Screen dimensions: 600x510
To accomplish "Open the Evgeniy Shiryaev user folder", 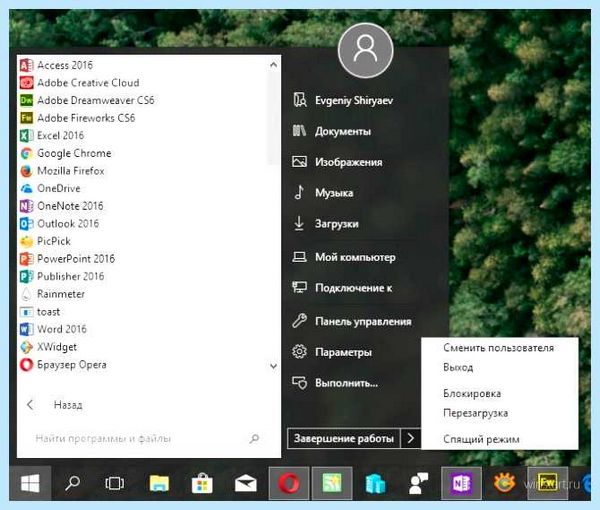I will click(x=343, y=100).
